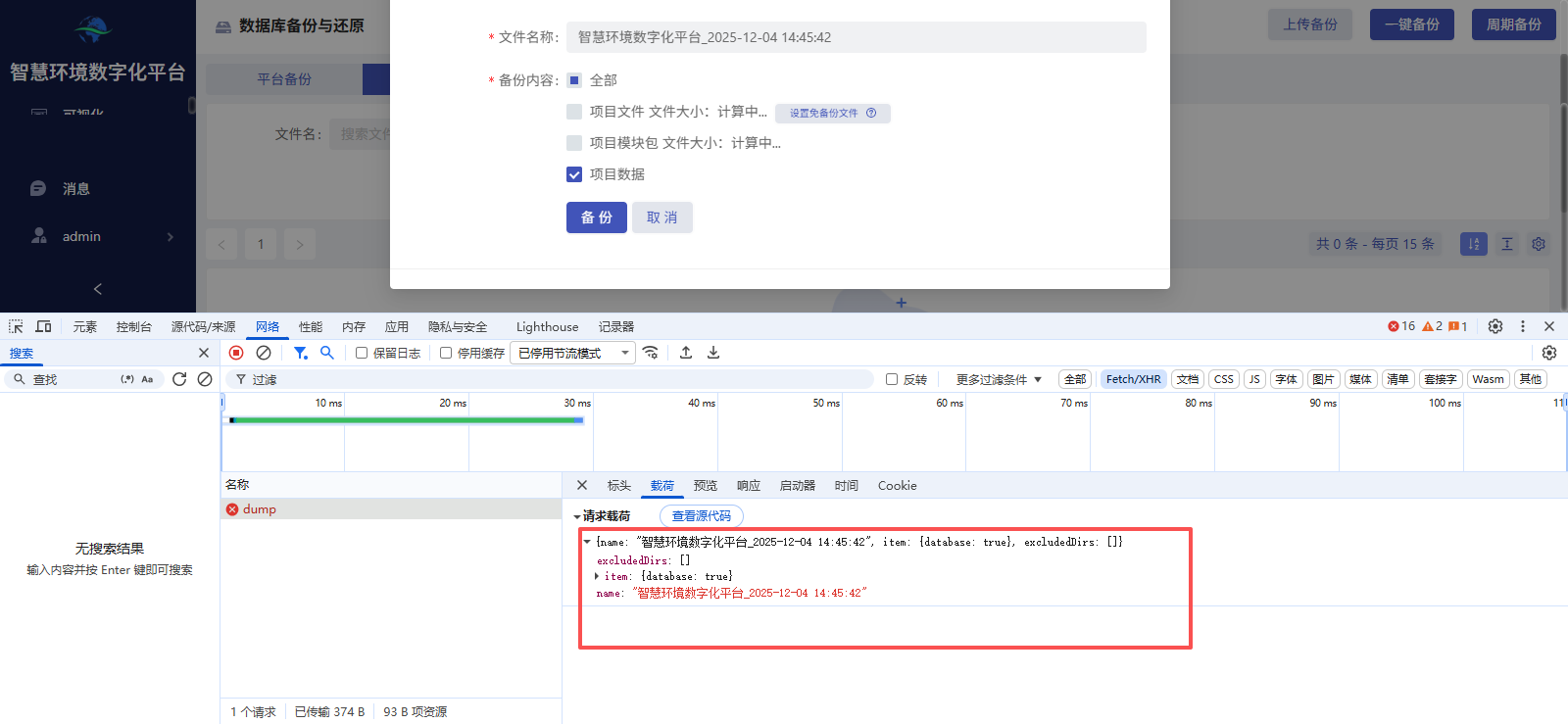
Task: Click the export HAR download icon
Action: coord(713,353)
